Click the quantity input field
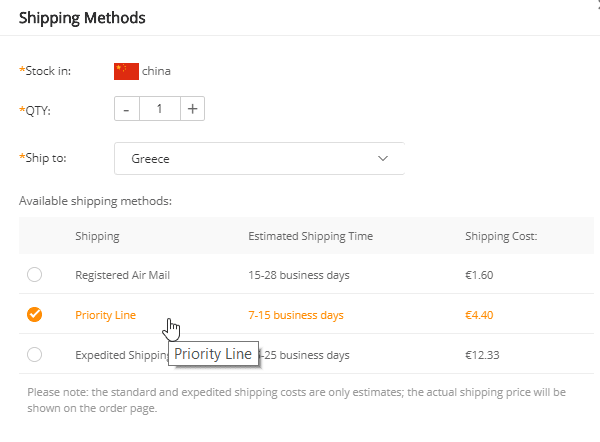600x442 pixels. click(159, 108)
